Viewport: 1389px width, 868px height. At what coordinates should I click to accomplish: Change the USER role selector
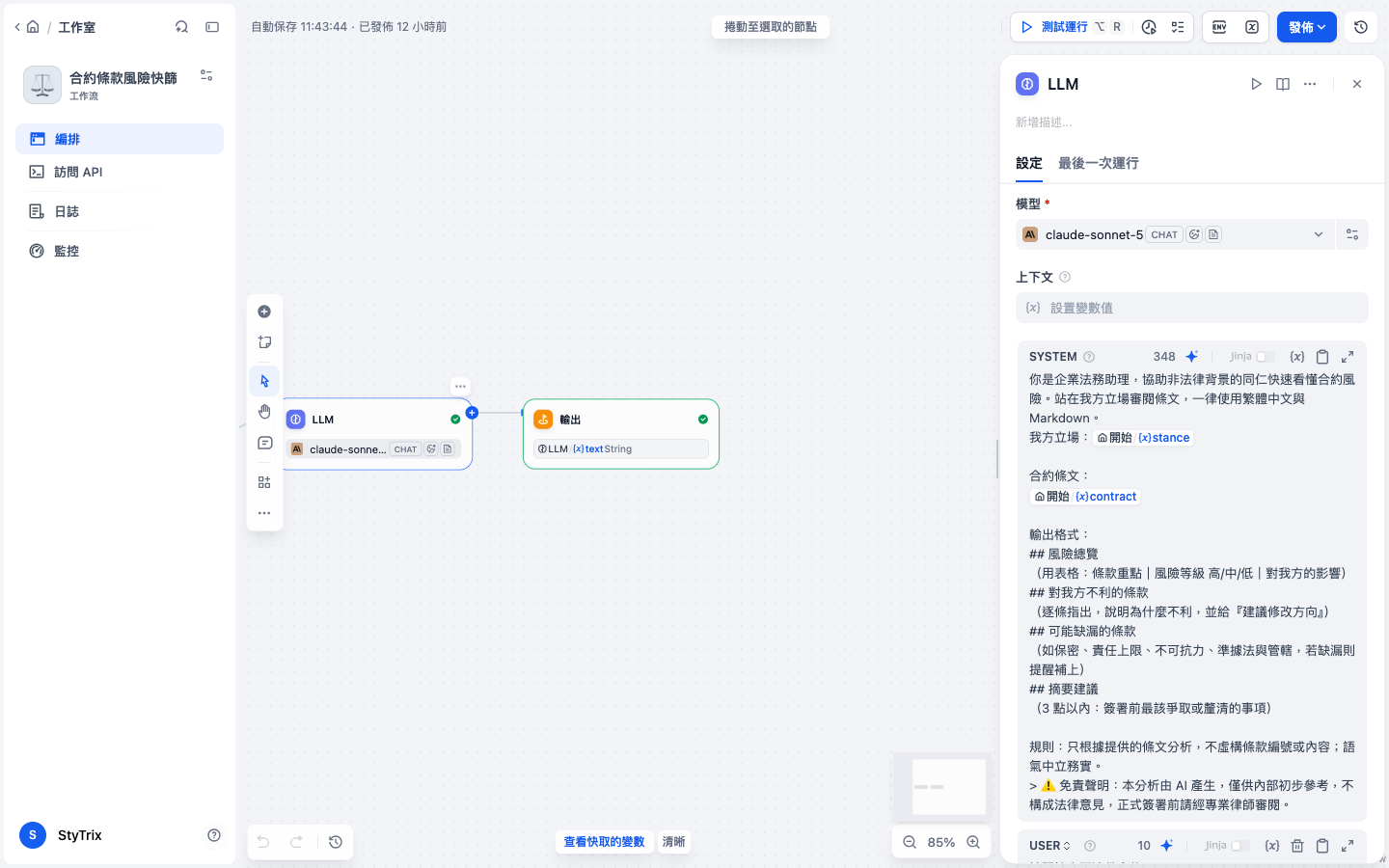(x=1050, y=846)
